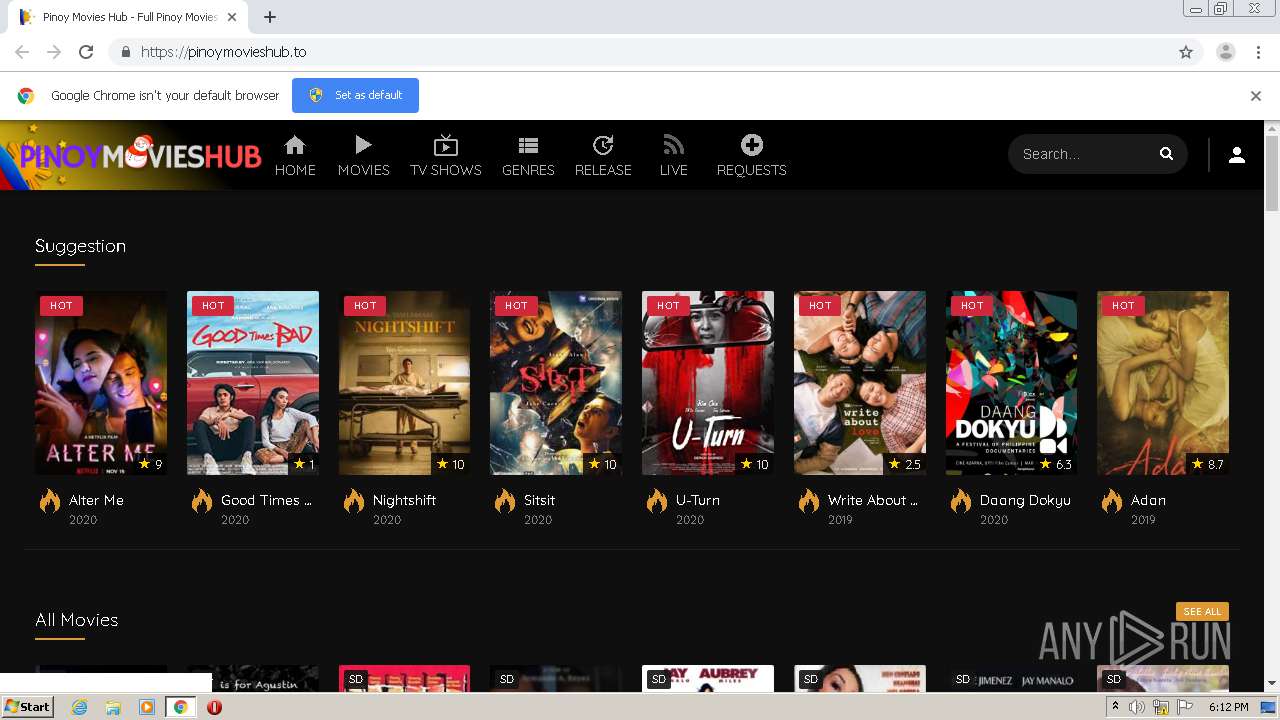Click the Daang Dokyu title link
Viewport: 1280px width, 720px height.
pyautogui.click(x=1025, y=500)
